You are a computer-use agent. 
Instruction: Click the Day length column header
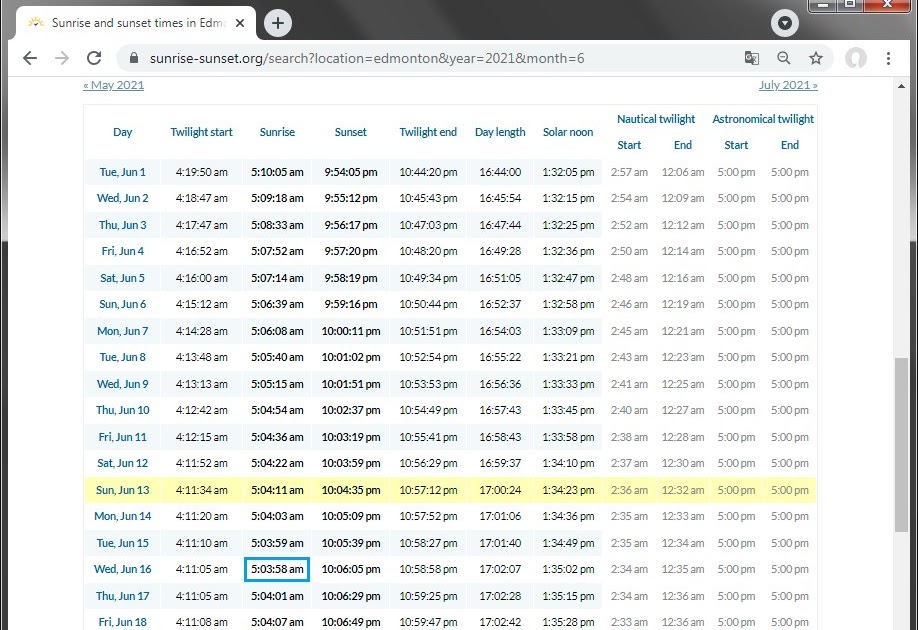coord(500,132)
